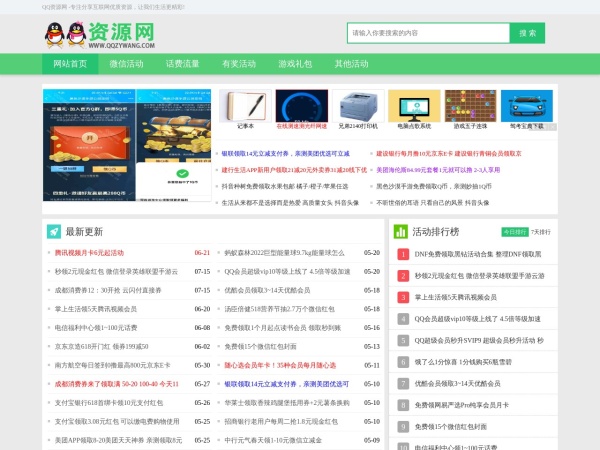The width and height of the screenshot is (600, 450).
Task: Open 招商银行老用户每周二抢 article
Action: coord(281,422)
